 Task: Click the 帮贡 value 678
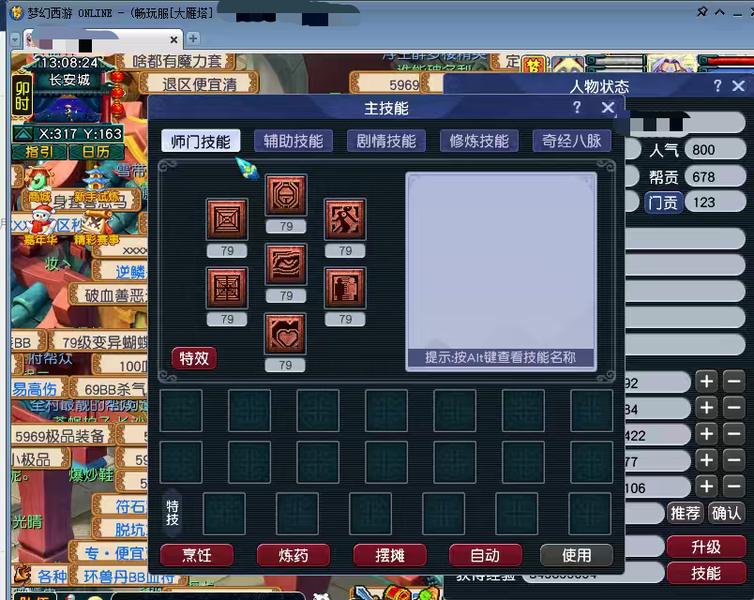tap(715, 177)
